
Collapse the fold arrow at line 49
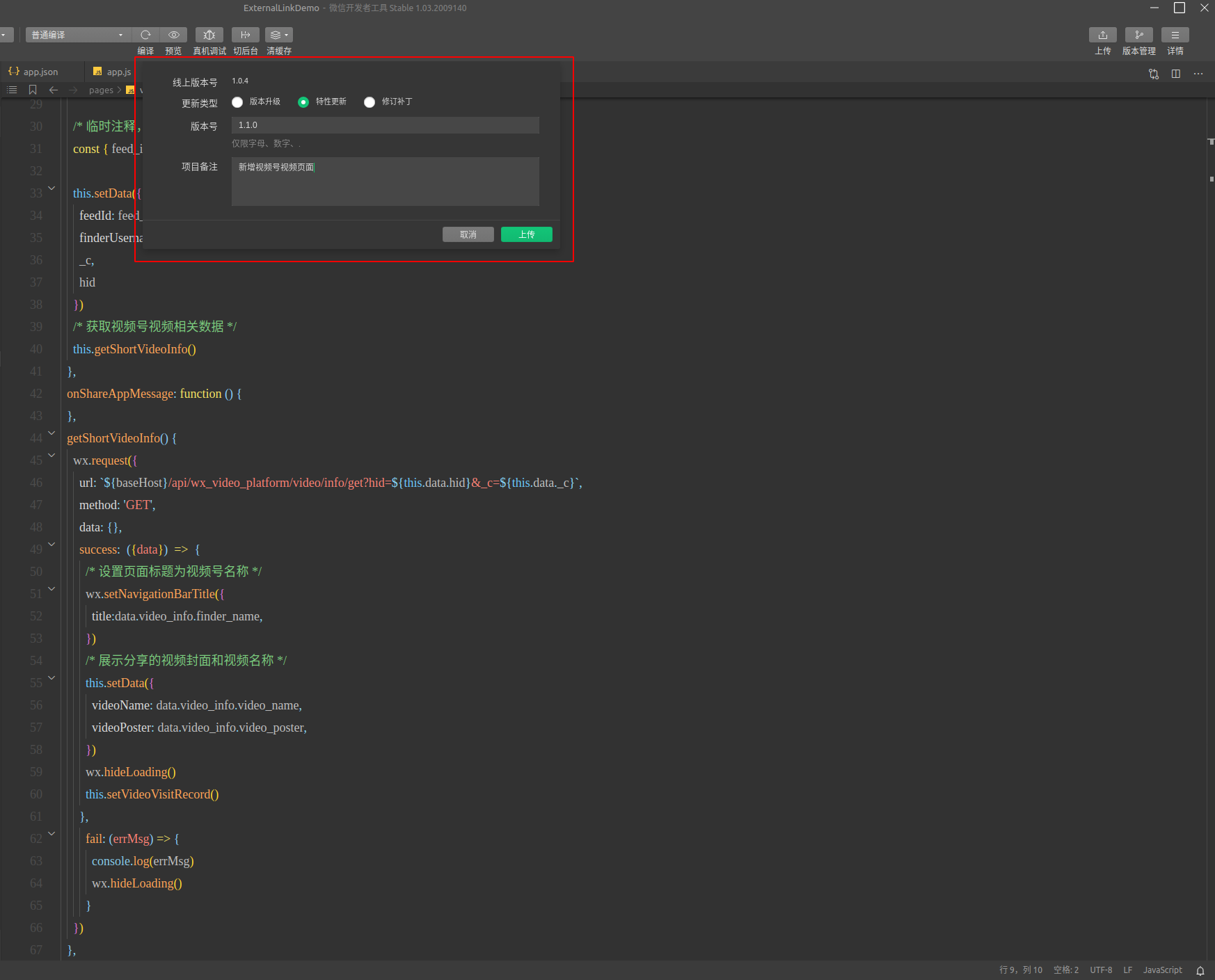point(51,544)
